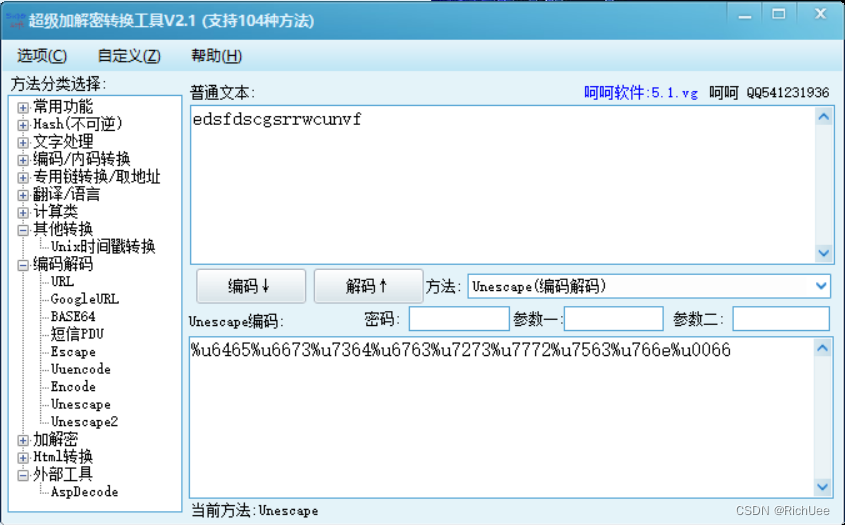Viewport: 845px width, 525px height.
Task: Select Unix时间戳转换 in the tree
Action: (x=103, y=247)
